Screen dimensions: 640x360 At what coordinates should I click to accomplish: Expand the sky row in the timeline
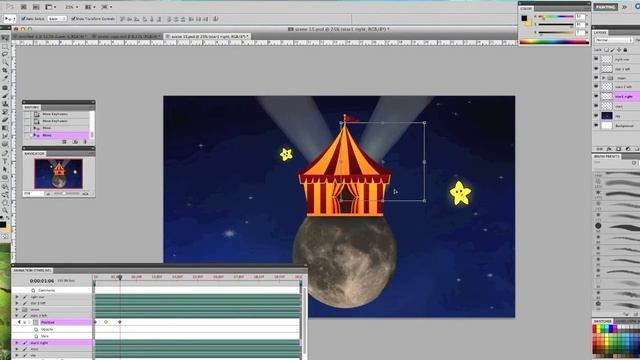click(x=17, y=356)
